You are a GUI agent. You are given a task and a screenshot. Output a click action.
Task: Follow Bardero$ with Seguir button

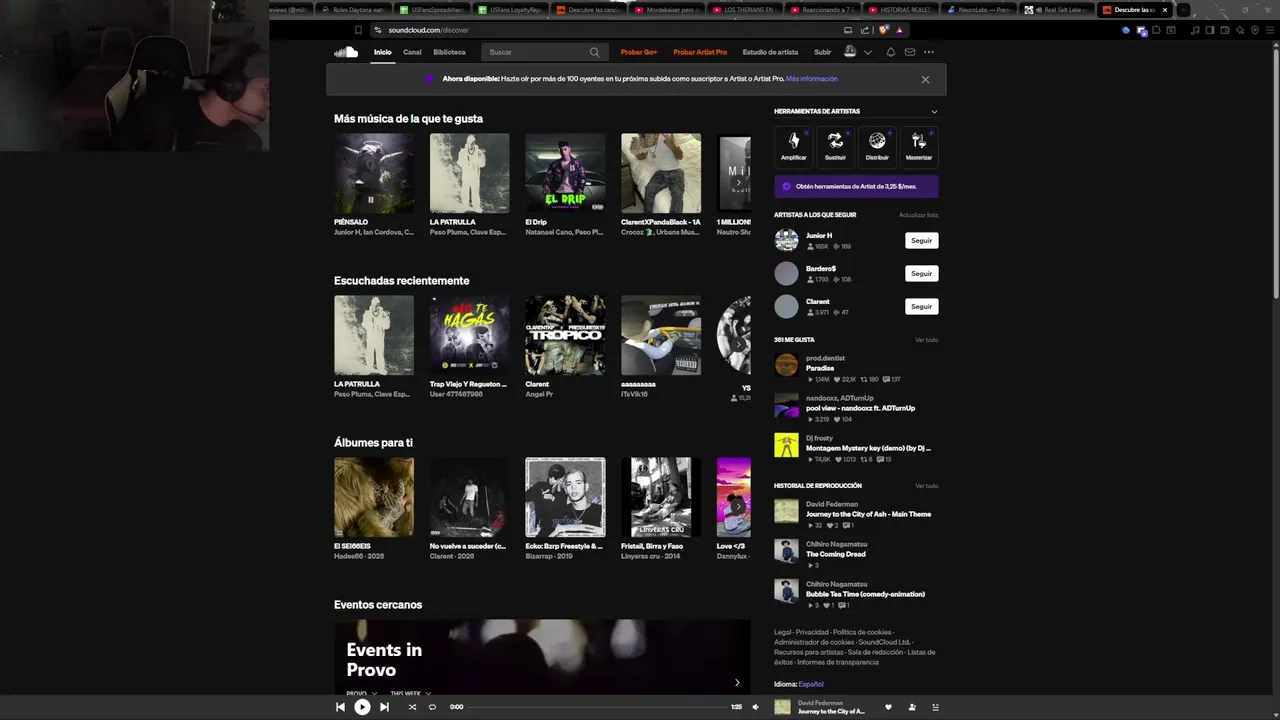coord(922,273)
